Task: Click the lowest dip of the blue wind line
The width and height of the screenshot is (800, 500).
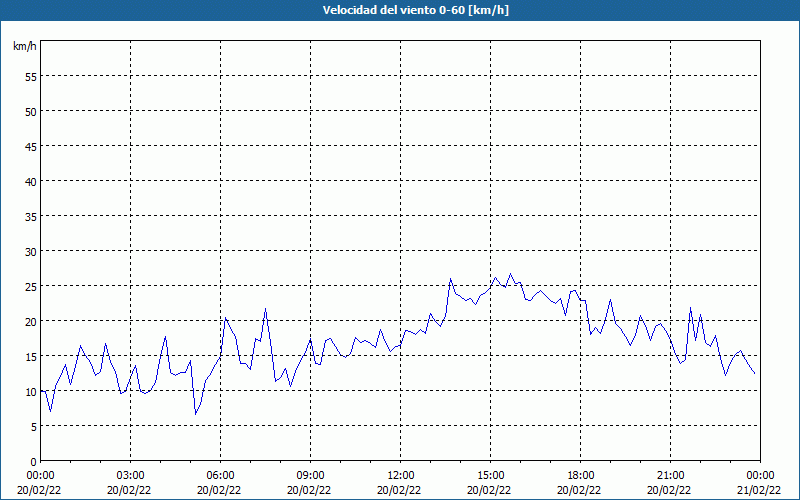Action: pyautogui.click(x=195, y=414)
